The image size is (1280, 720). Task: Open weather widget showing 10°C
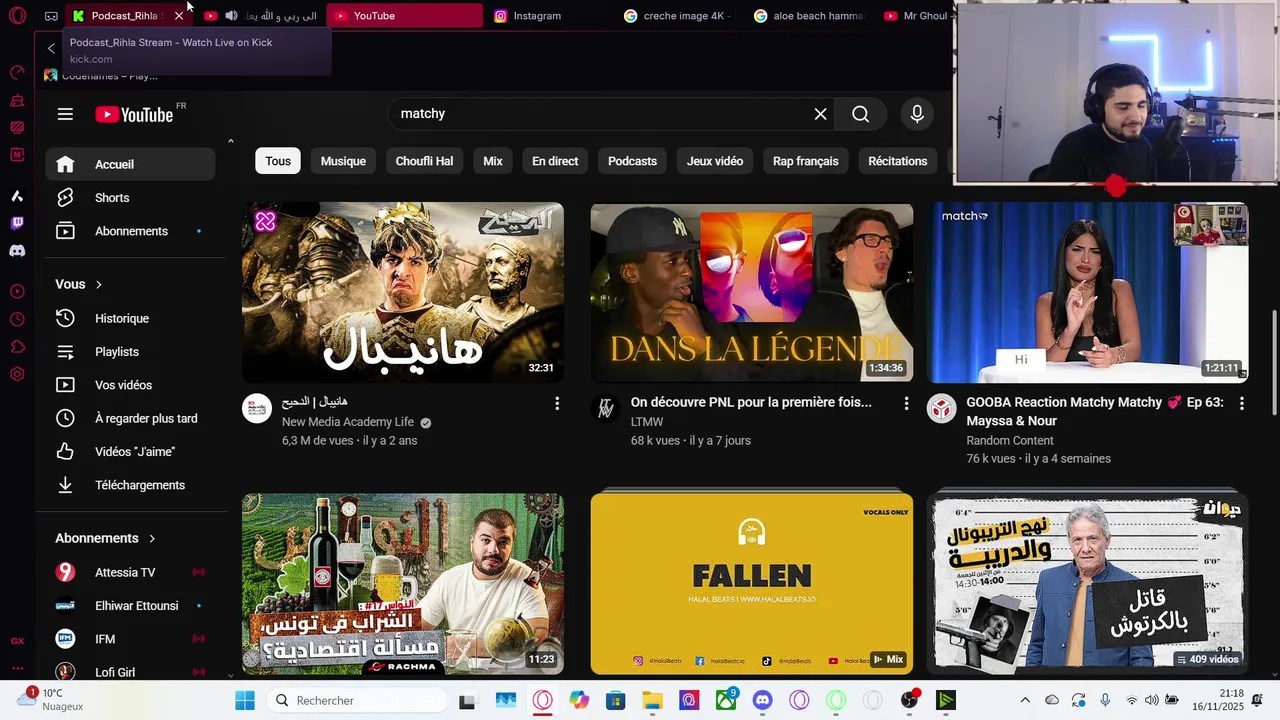[x=50, y=700]
